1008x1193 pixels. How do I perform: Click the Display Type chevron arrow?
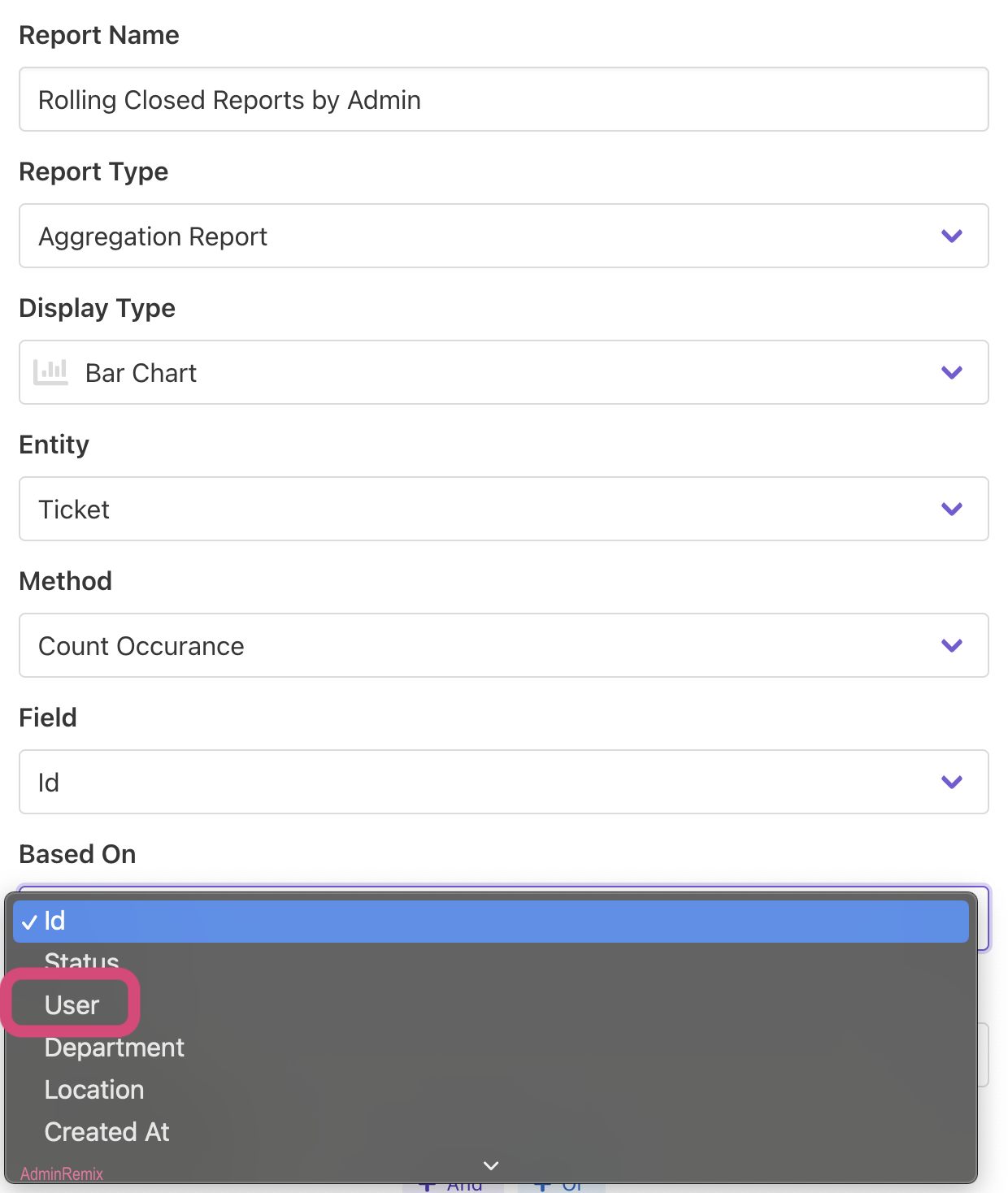point(951,373)
